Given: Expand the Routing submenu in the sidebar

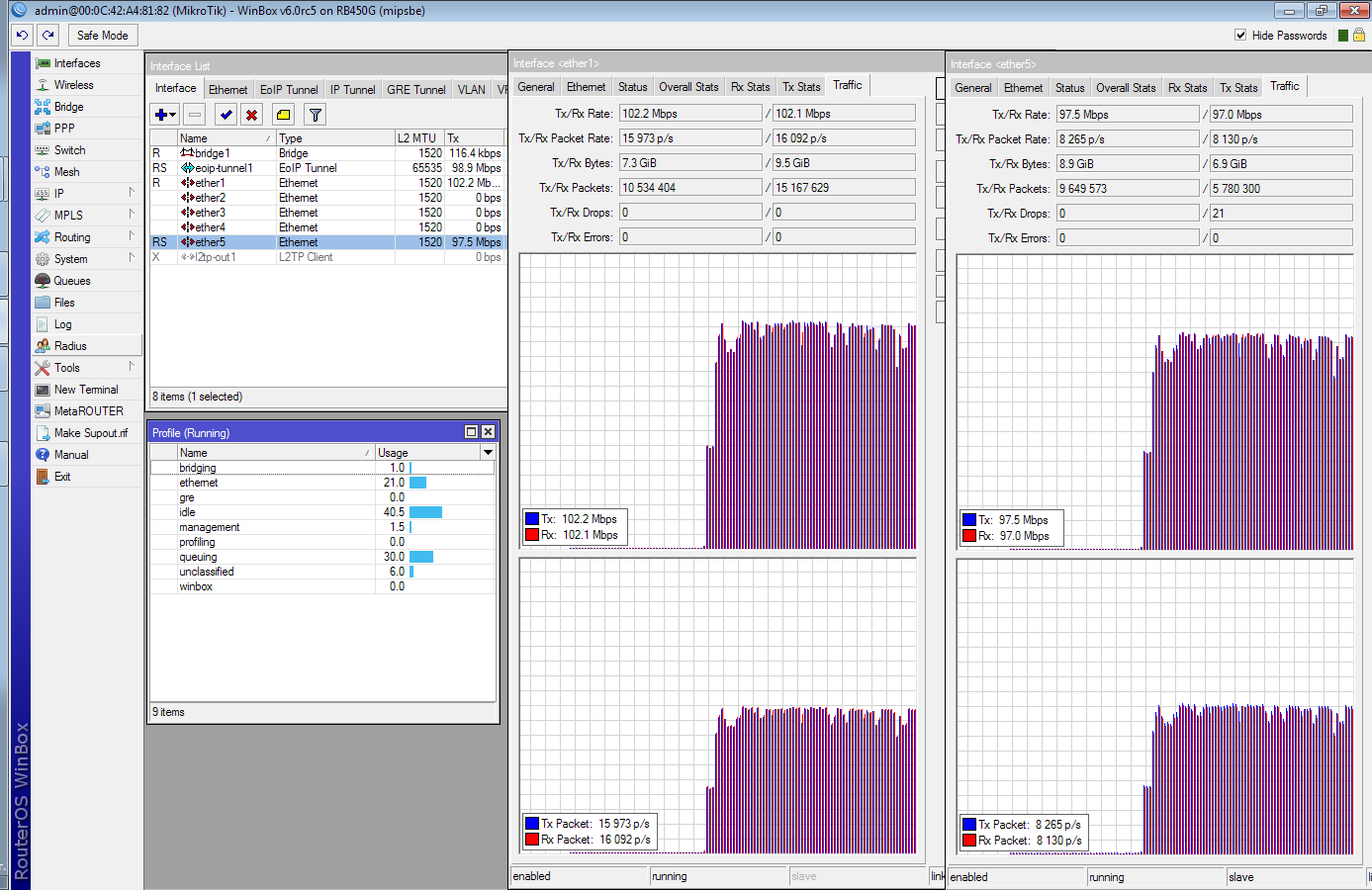Looking at the screenshot, I should (72, 237).
